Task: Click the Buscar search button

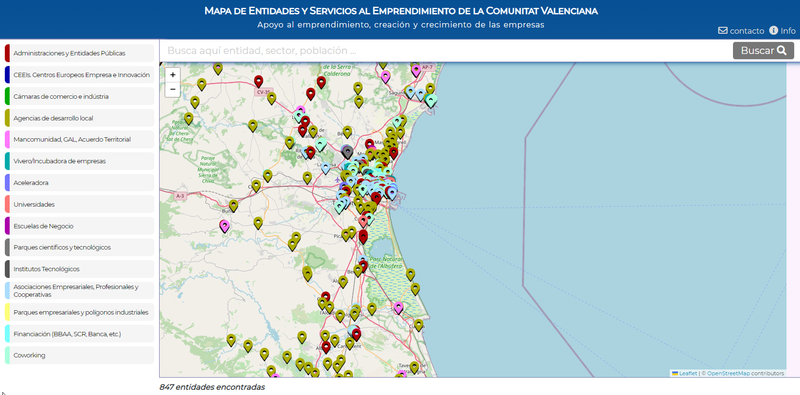Action: click(x=763, y=51)
